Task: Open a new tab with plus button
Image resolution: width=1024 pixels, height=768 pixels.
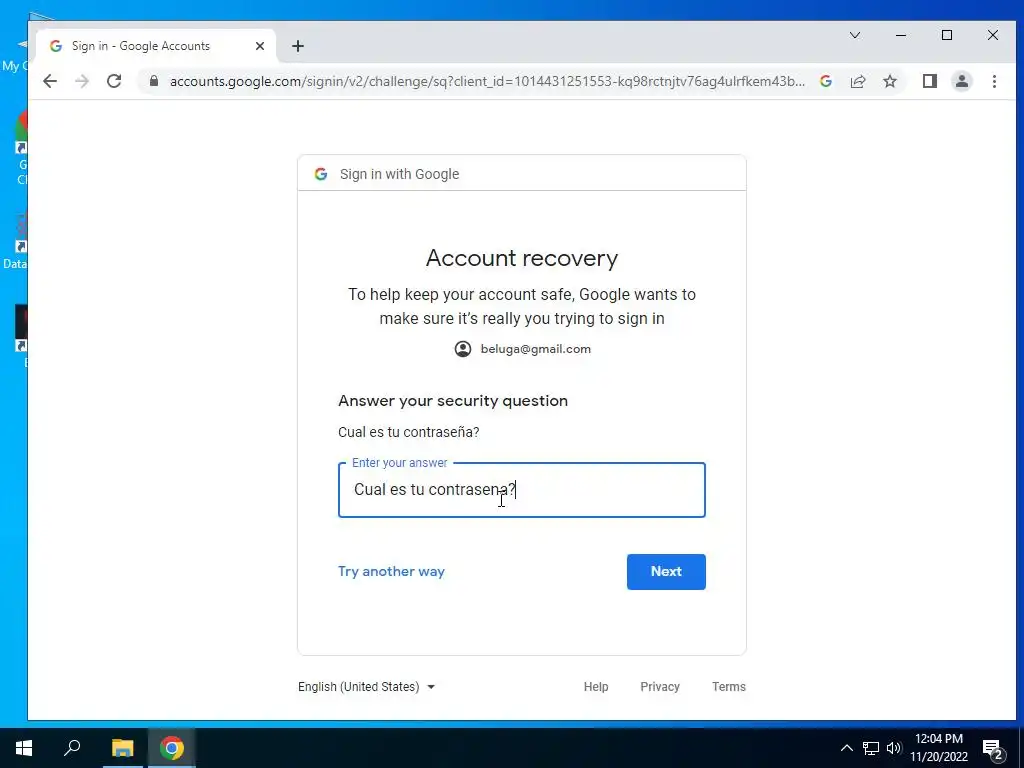Action: 298,46
